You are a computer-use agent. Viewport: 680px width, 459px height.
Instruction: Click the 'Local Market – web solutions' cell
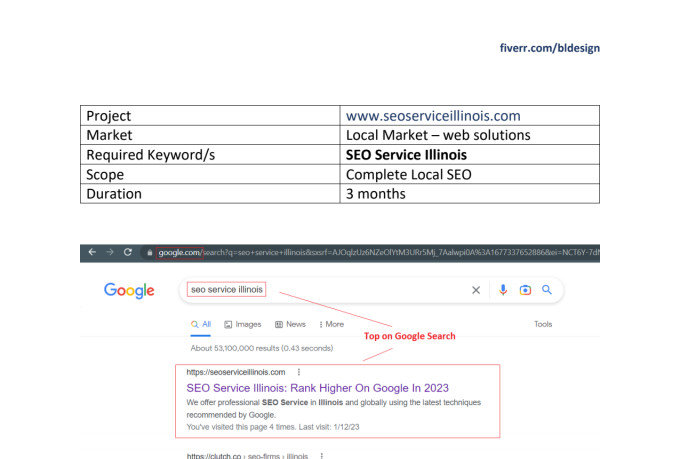pos(470,135)
